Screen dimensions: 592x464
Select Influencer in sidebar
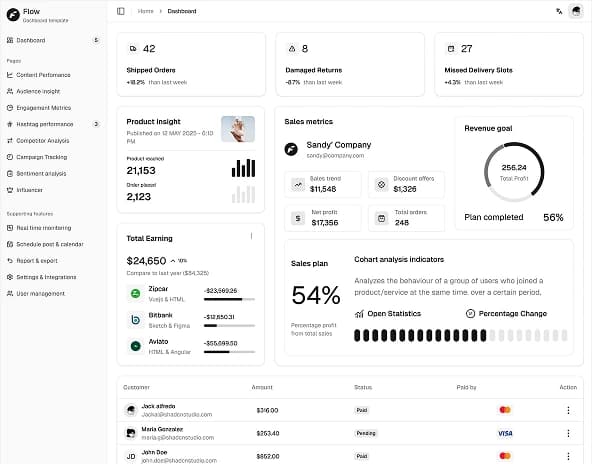point(53,190)
